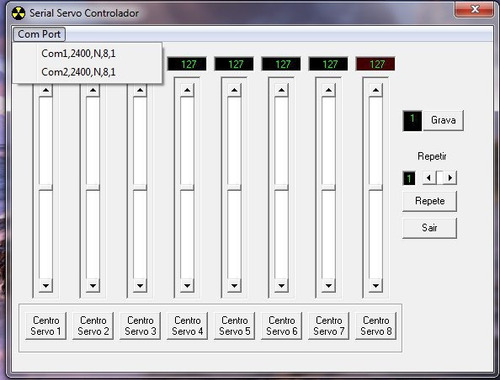The height and width of the screenshot is (380, 500).
Task: Click the radiation app icon in title bar
Action: tap(18, 13)
